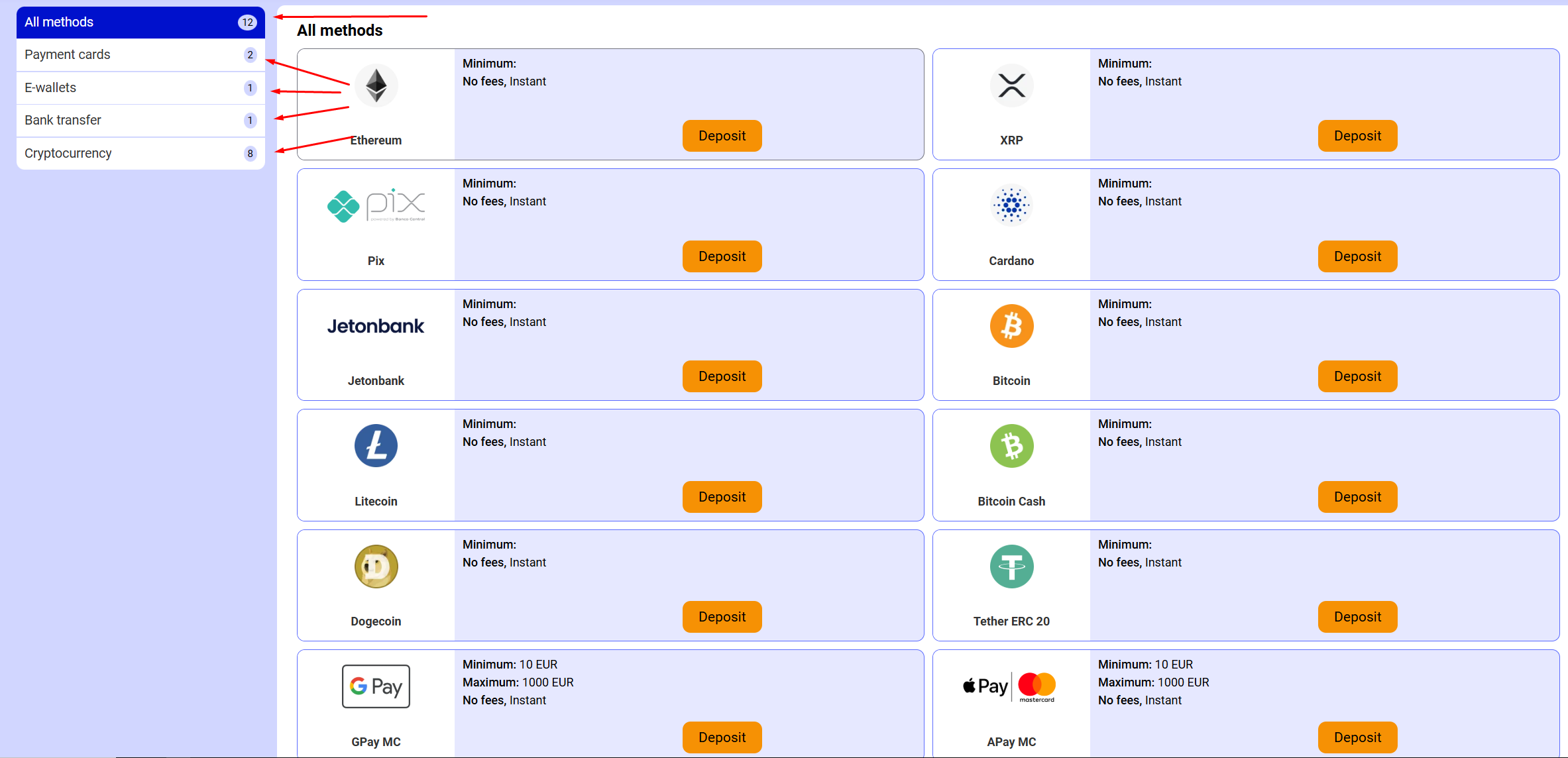Click the Apple Pay Mastercard logo
This screenshot has width=1568, height=758.
(x=1009, y=686)
